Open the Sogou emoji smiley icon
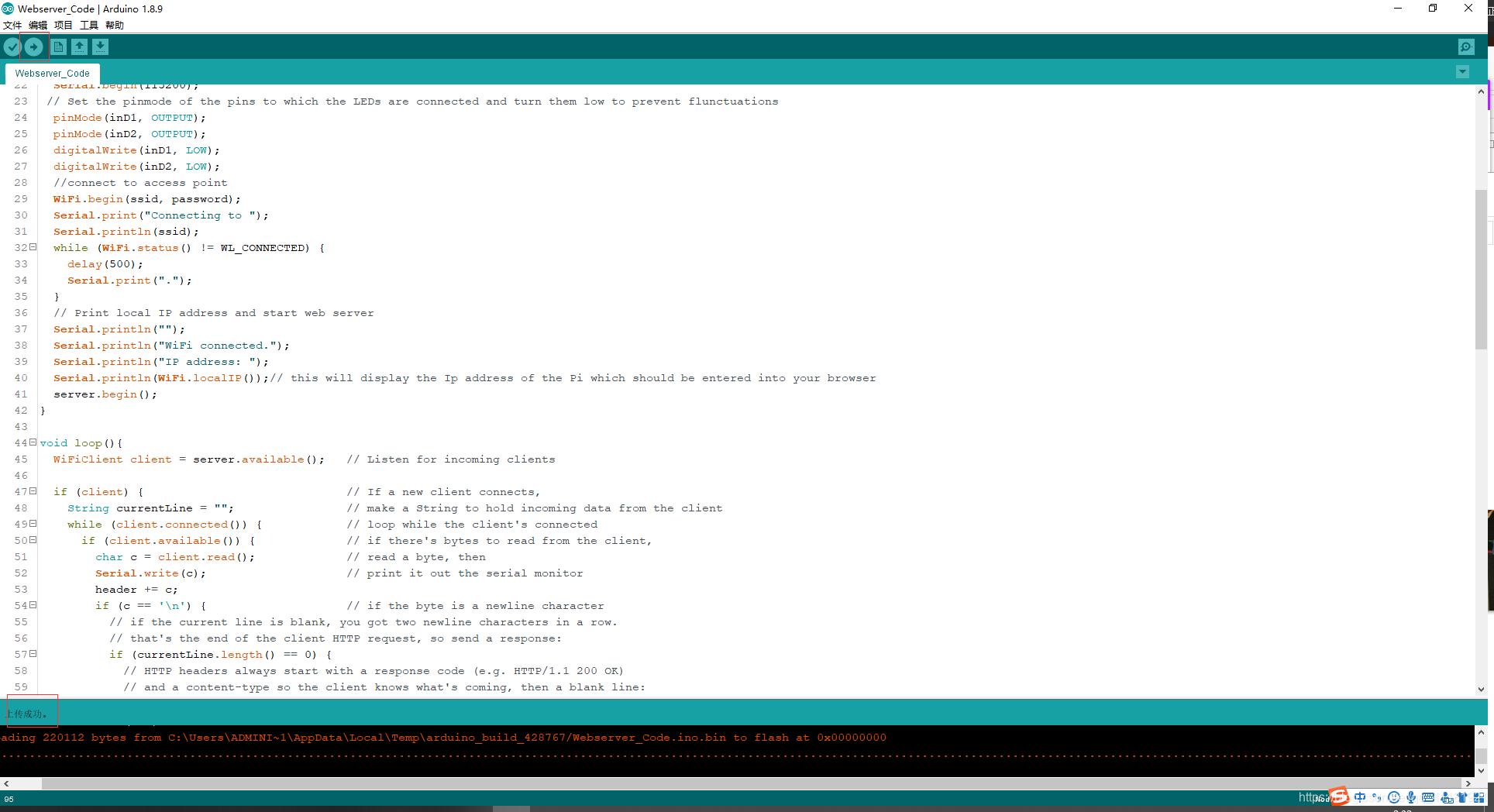The image size is (1494, 812). pos(1394,797)
